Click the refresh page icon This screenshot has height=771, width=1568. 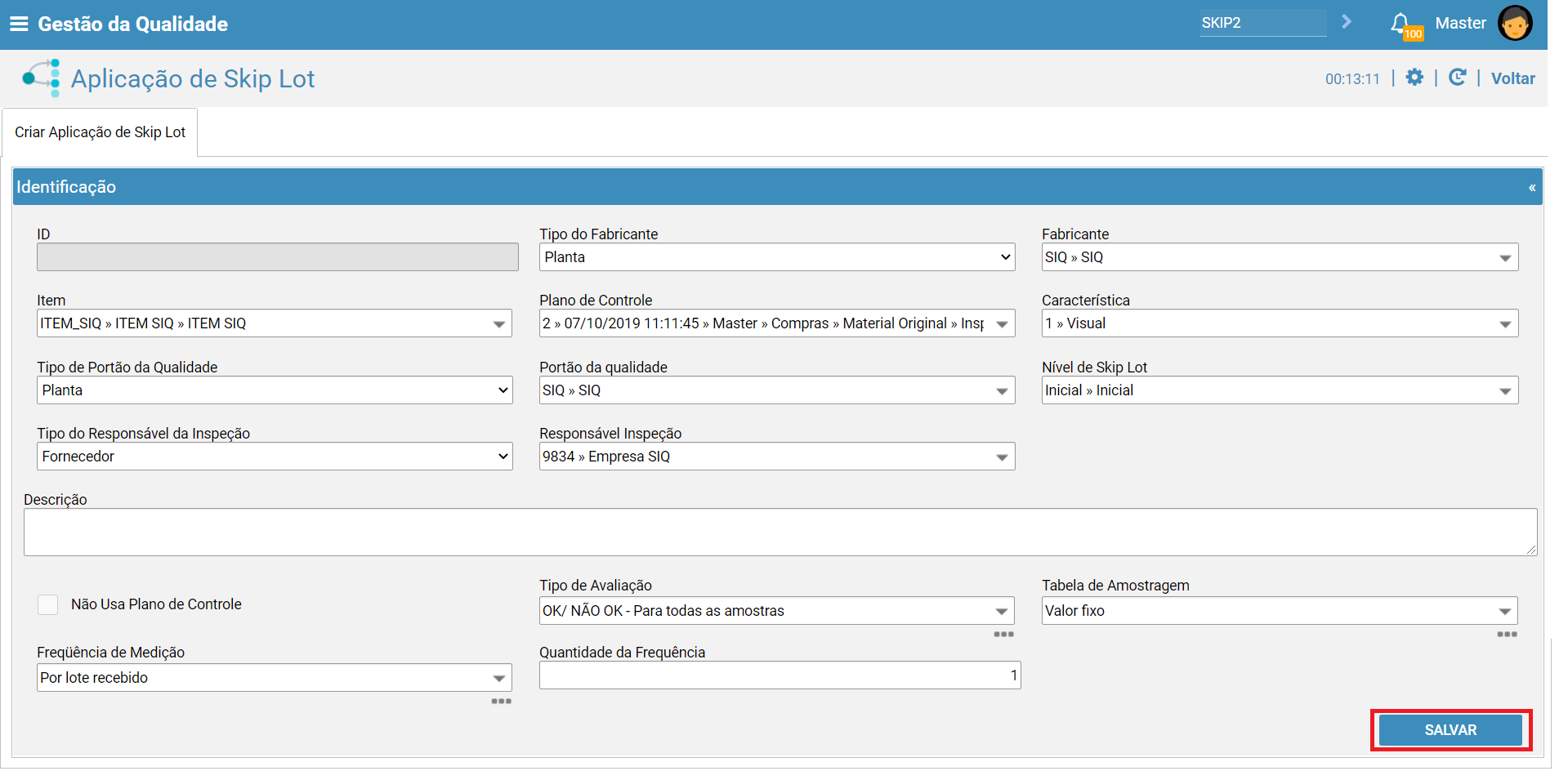click(x=1457, y=78)
